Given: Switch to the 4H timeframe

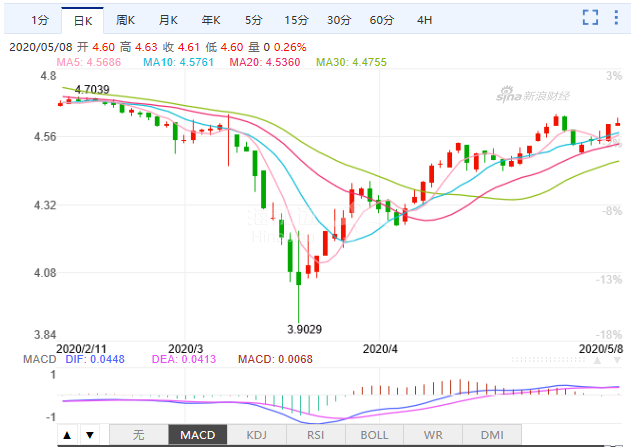Looking at the screenshot, I should click(425, 20).
